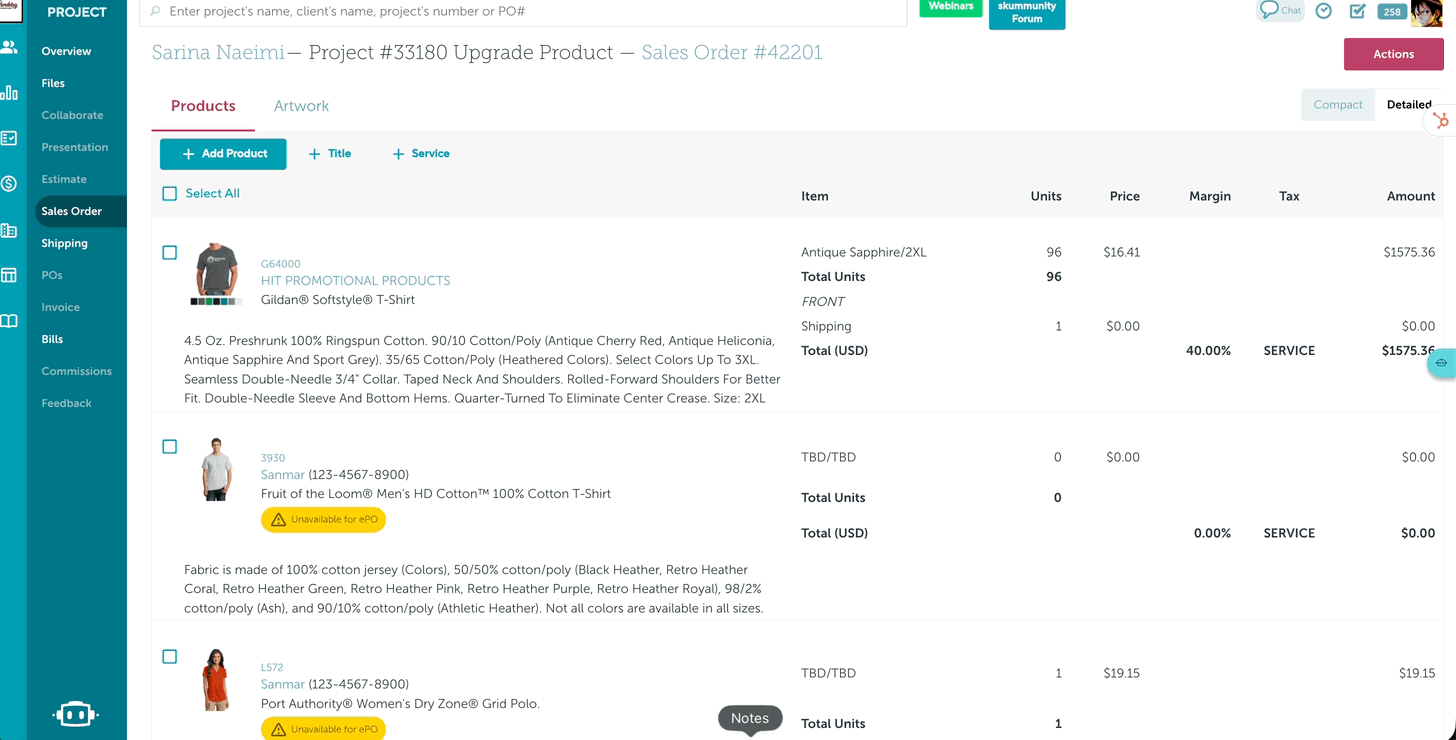Click the dollar sign sidebar icon

[x=9, y=184]
